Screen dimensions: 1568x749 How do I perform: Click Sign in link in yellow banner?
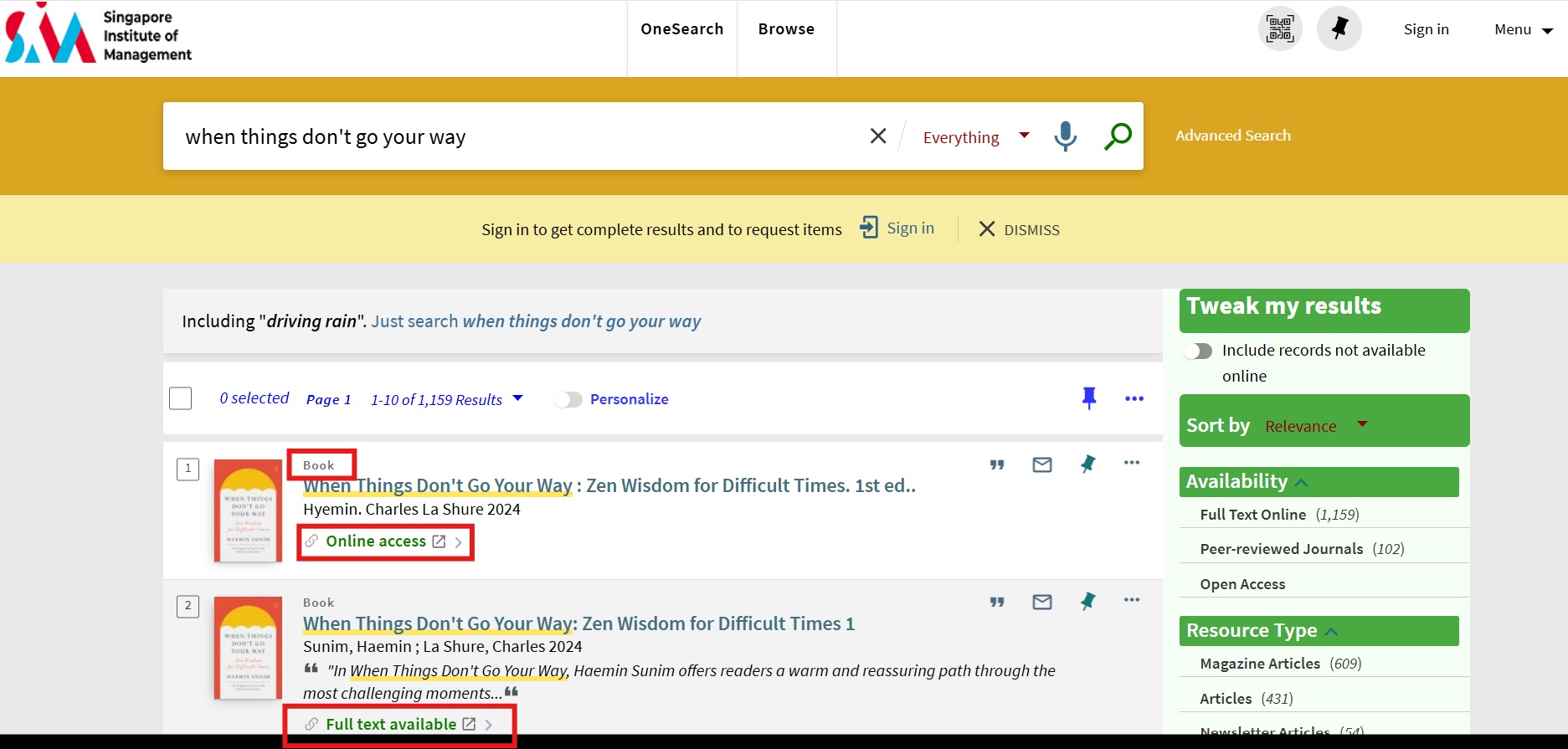coord(910,228)
